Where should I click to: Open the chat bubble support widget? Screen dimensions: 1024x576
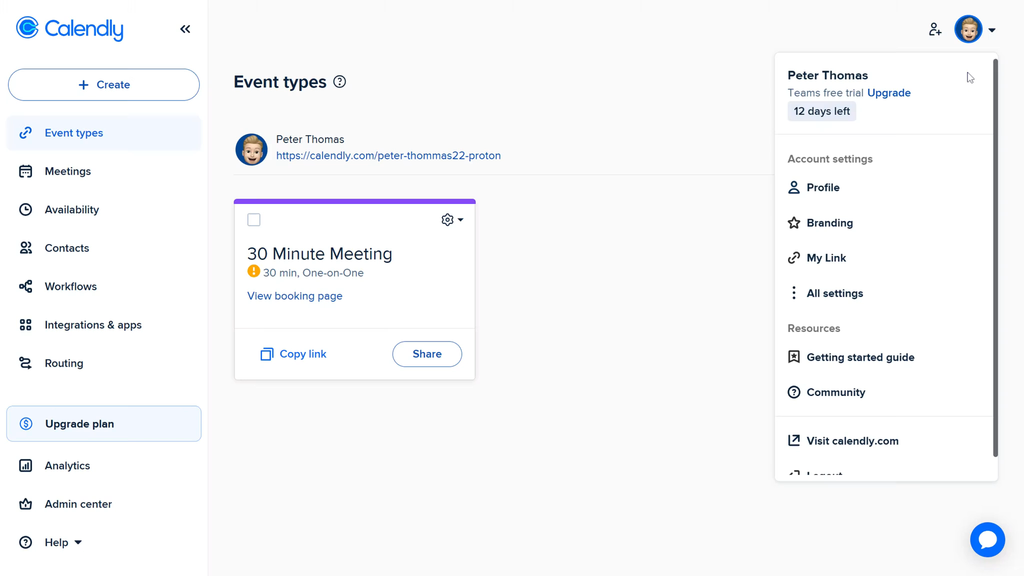point(987,540)
